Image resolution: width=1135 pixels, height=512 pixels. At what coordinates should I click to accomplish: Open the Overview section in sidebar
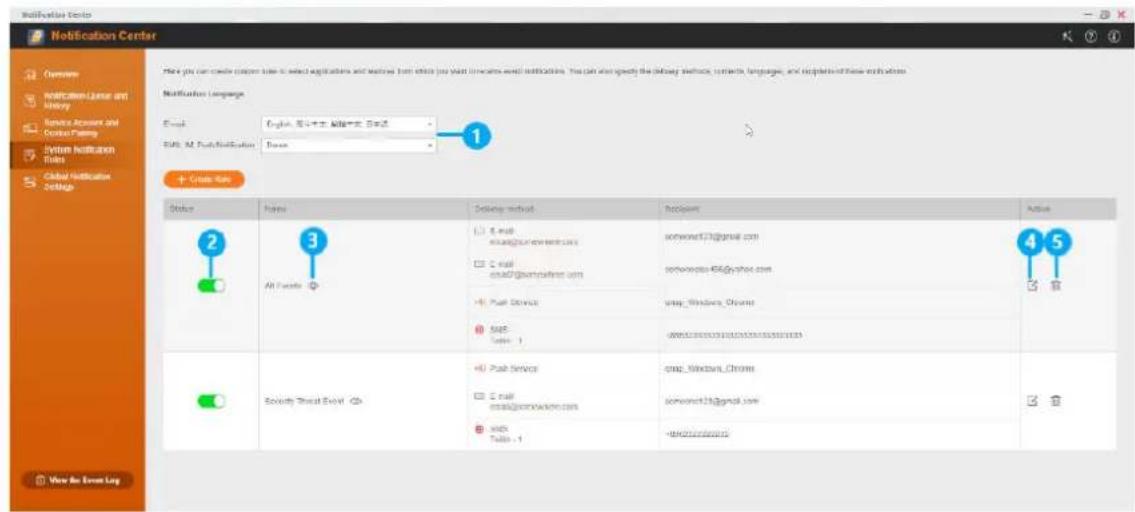click(77, 74)
